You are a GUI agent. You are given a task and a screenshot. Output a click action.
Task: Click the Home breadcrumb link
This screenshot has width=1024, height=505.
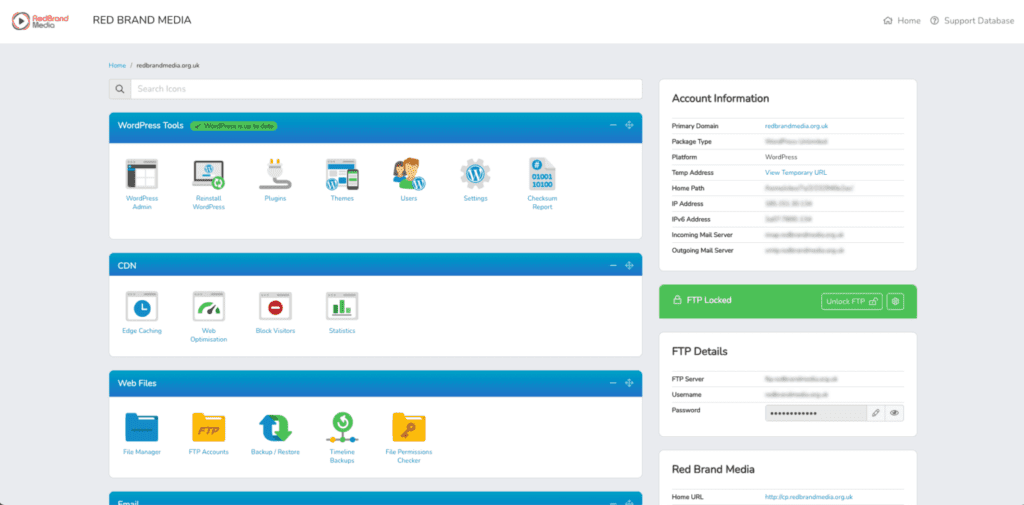(118, 65)
